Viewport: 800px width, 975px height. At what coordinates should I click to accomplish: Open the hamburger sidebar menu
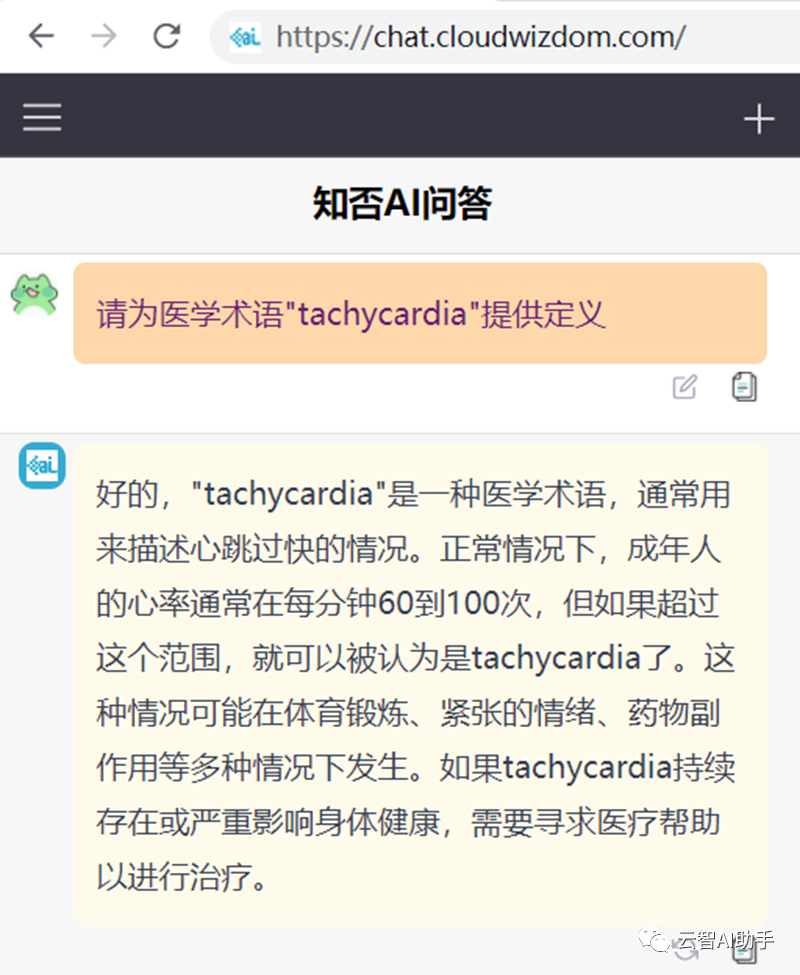coord(42,118)
